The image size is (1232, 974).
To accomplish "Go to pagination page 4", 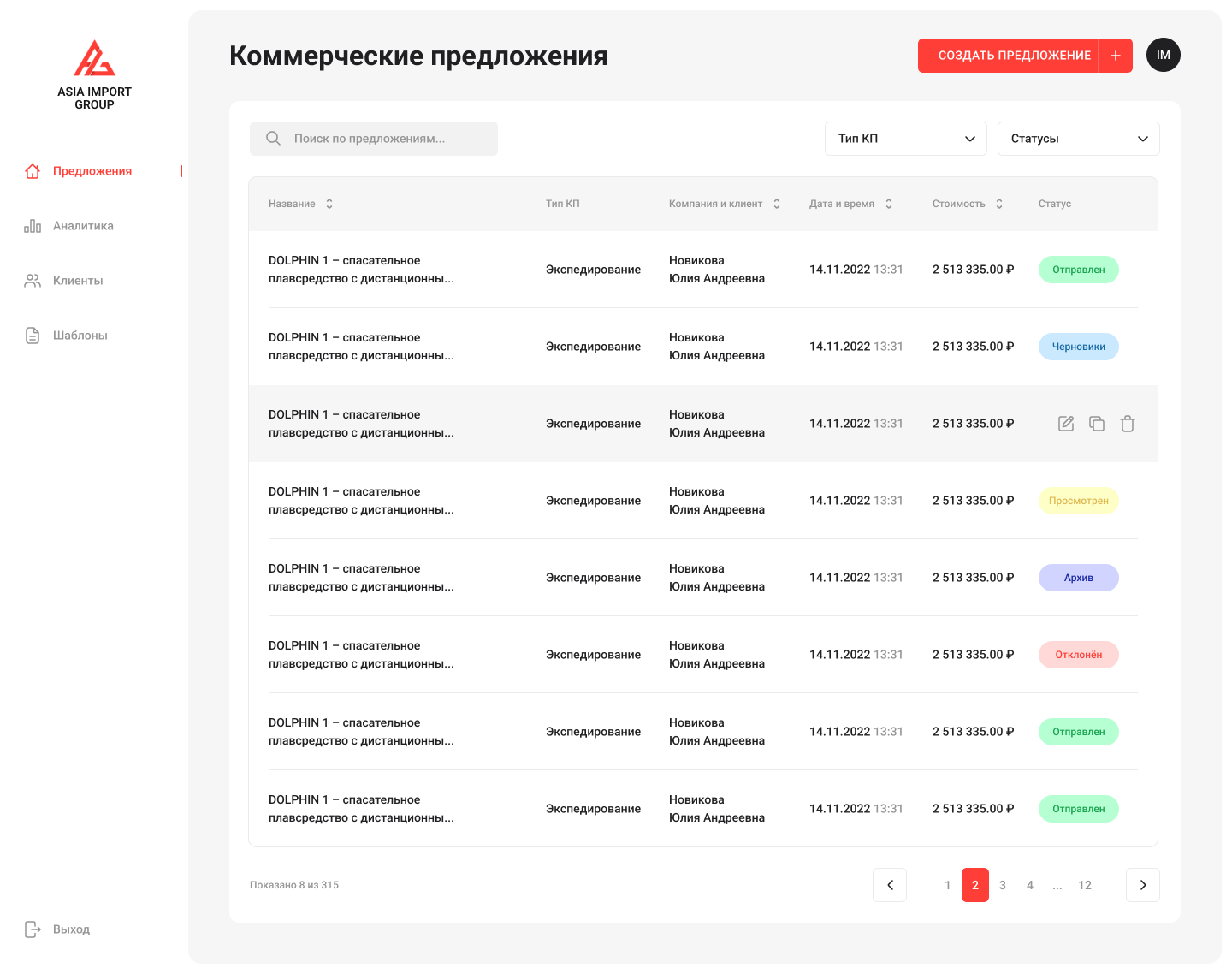I will tap(1030, 885).
